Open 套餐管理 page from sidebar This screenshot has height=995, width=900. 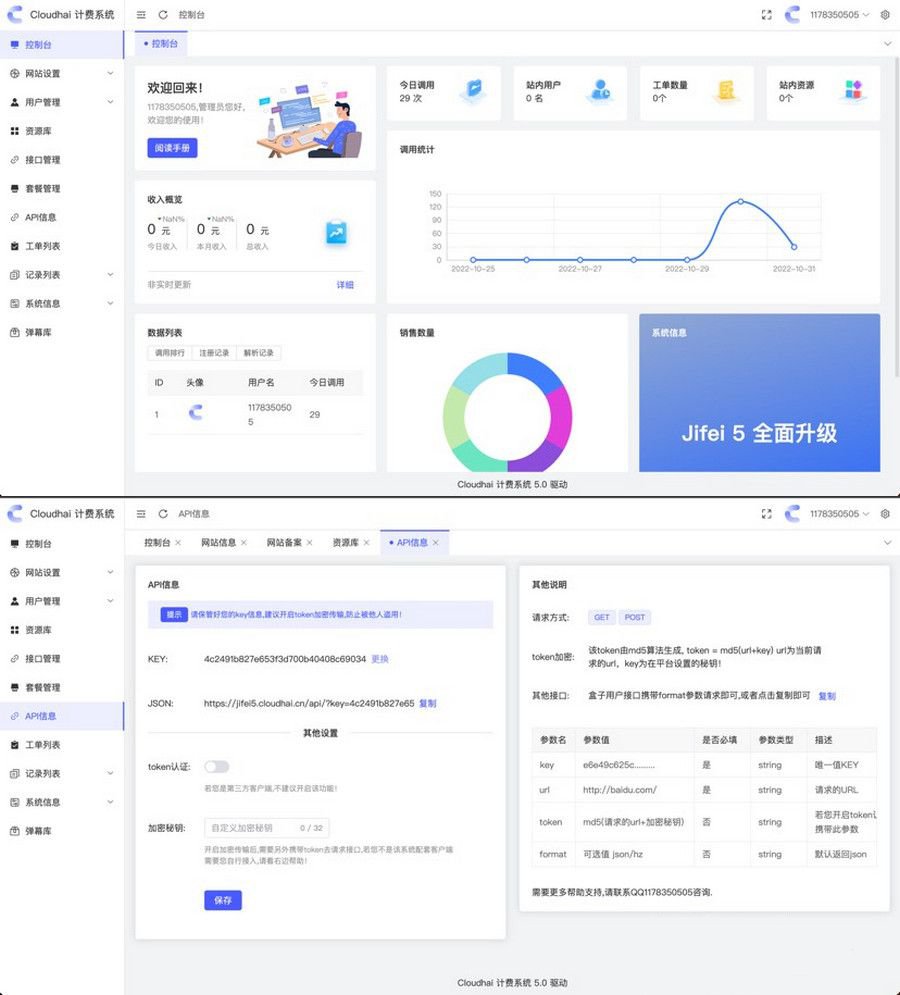(x=47, y=188)
